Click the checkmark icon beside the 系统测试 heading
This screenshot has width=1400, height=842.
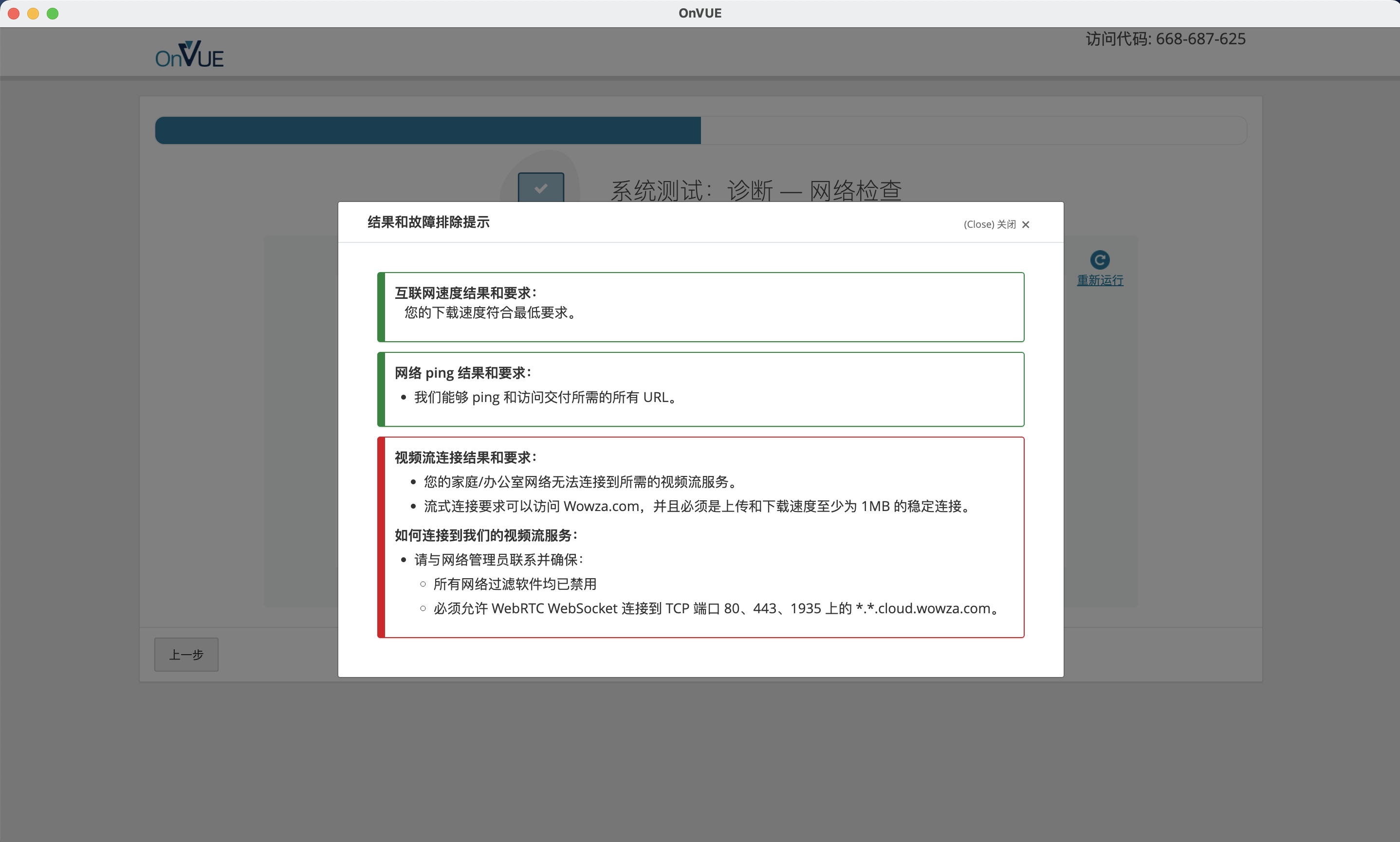pos(540,188)
